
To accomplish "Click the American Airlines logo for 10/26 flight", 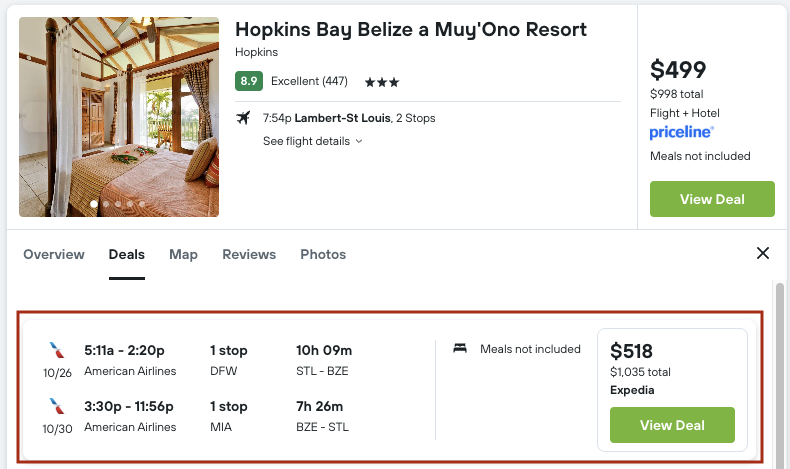I will [x=56, y=350].
